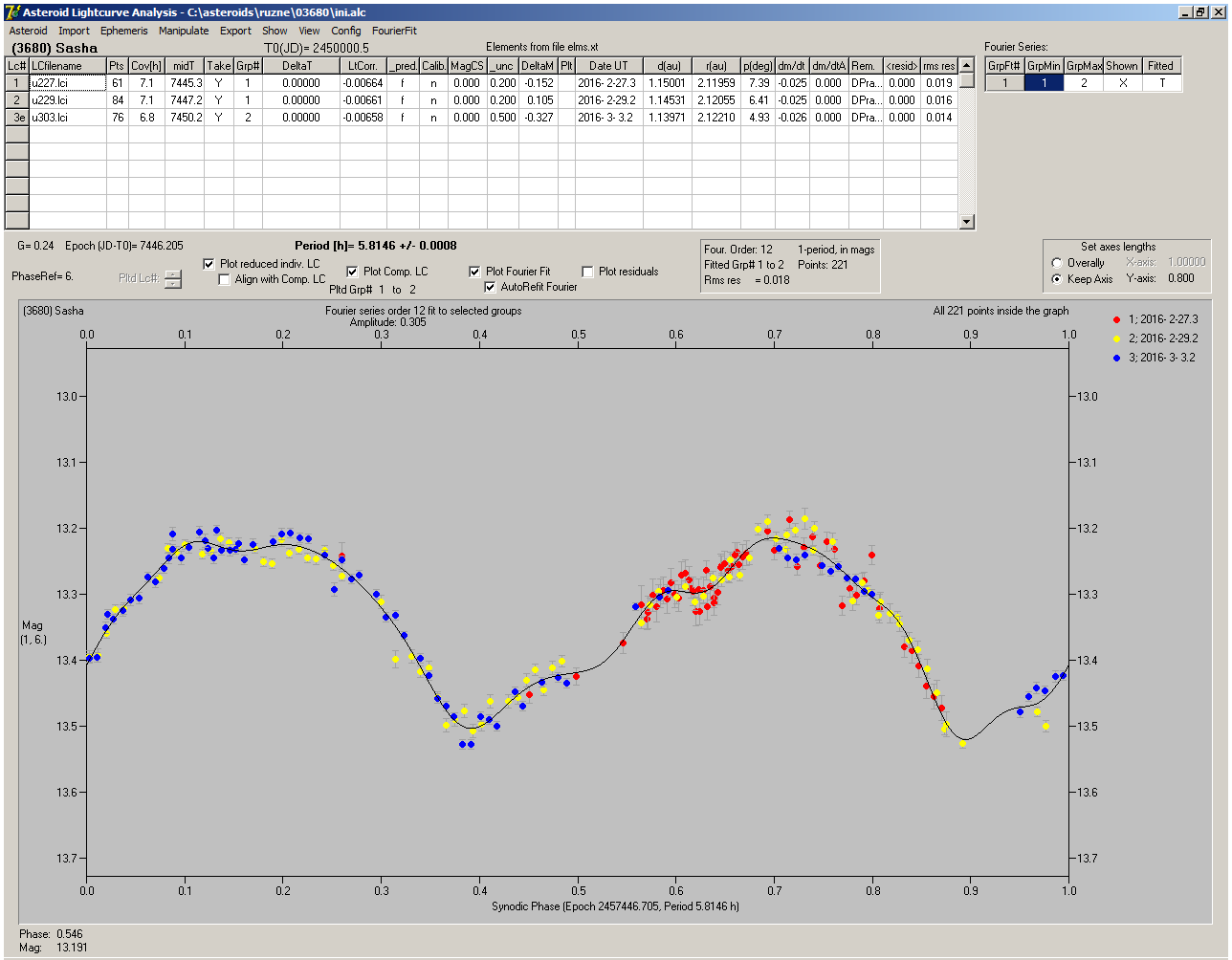
Task: Click the Fitted cell marked T
Action: (1161, 83)
